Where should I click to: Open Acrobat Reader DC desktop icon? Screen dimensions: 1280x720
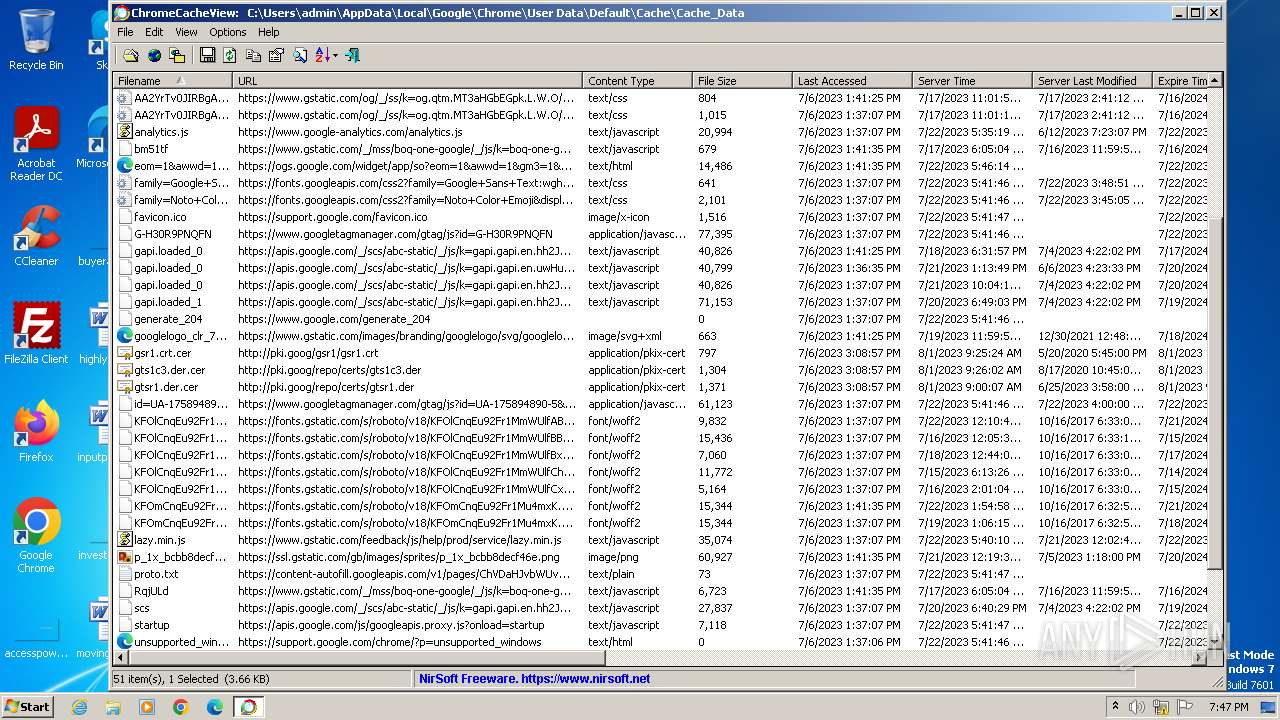coord(36,144)
